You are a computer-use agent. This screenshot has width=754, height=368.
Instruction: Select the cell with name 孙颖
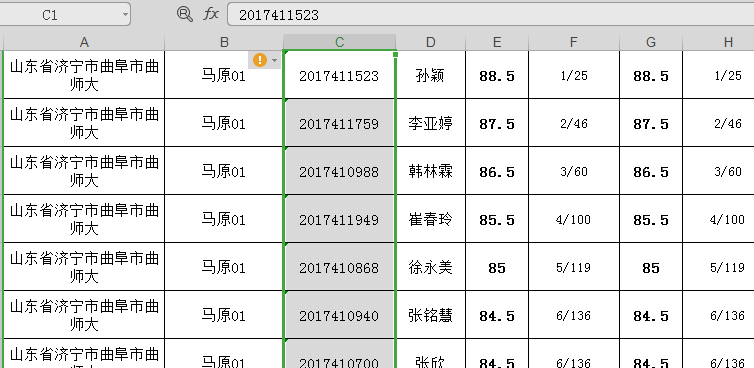(431, 75)
